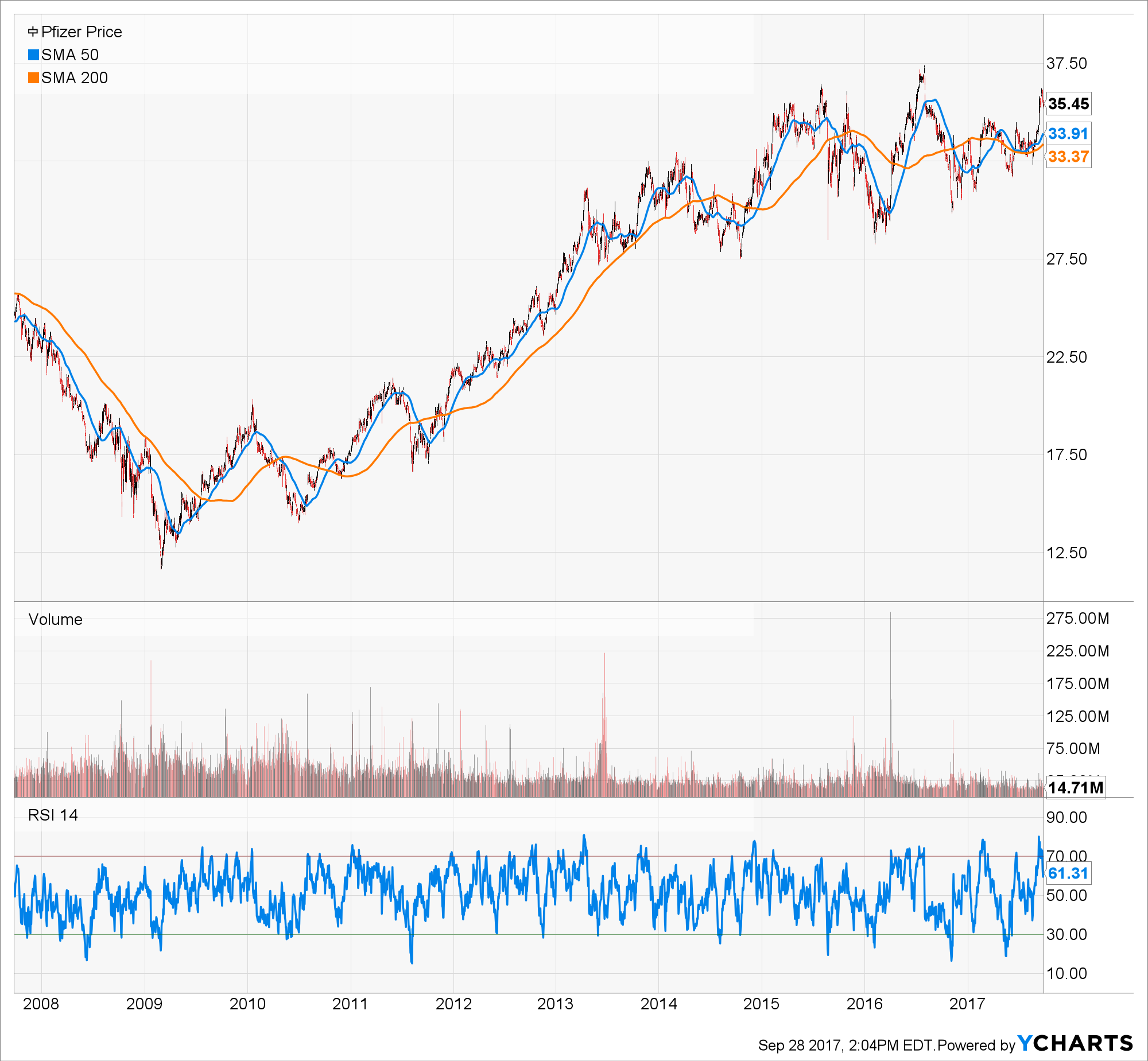Screen dimensions: 1148x1061
Task: Click the 10.00 RSI axis label
Action: tap(1066, 974)
